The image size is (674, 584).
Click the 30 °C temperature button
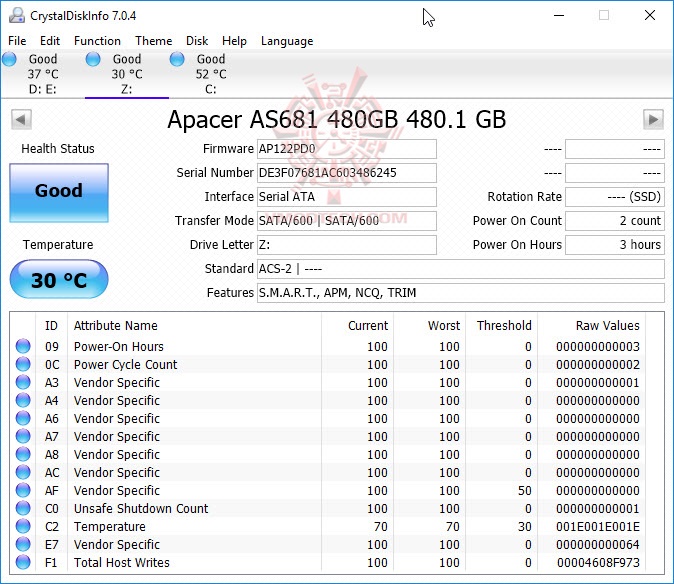tap(58, 280)
